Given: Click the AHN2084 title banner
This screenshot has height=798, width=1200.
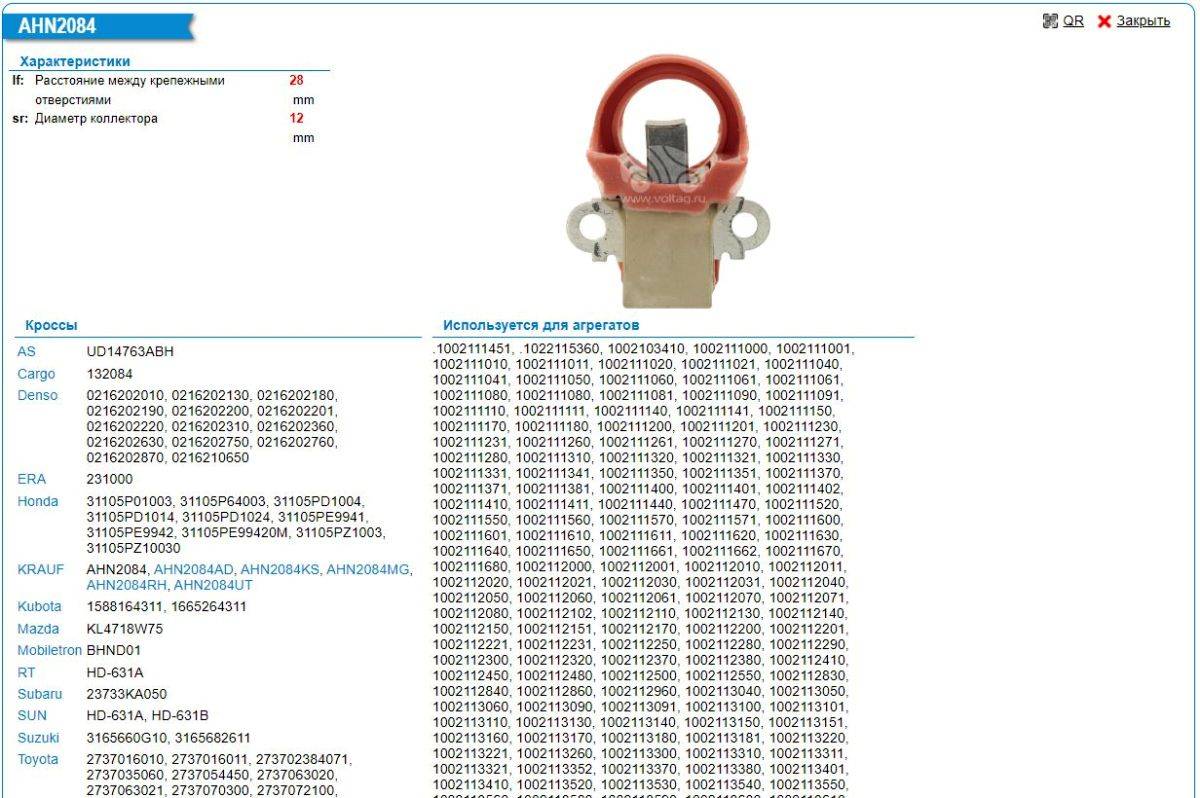Looking at the screenshot, I should pos(58,27).
